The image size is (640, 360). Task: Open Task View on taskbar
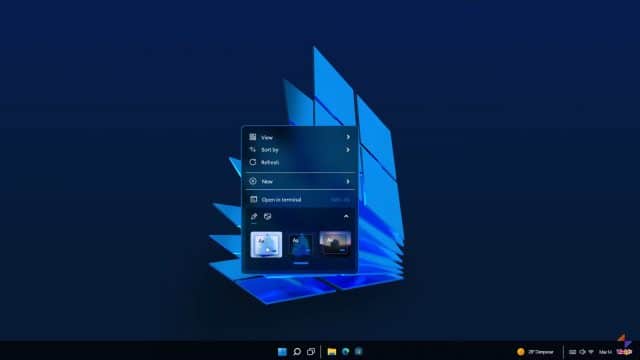coord(311,351)
